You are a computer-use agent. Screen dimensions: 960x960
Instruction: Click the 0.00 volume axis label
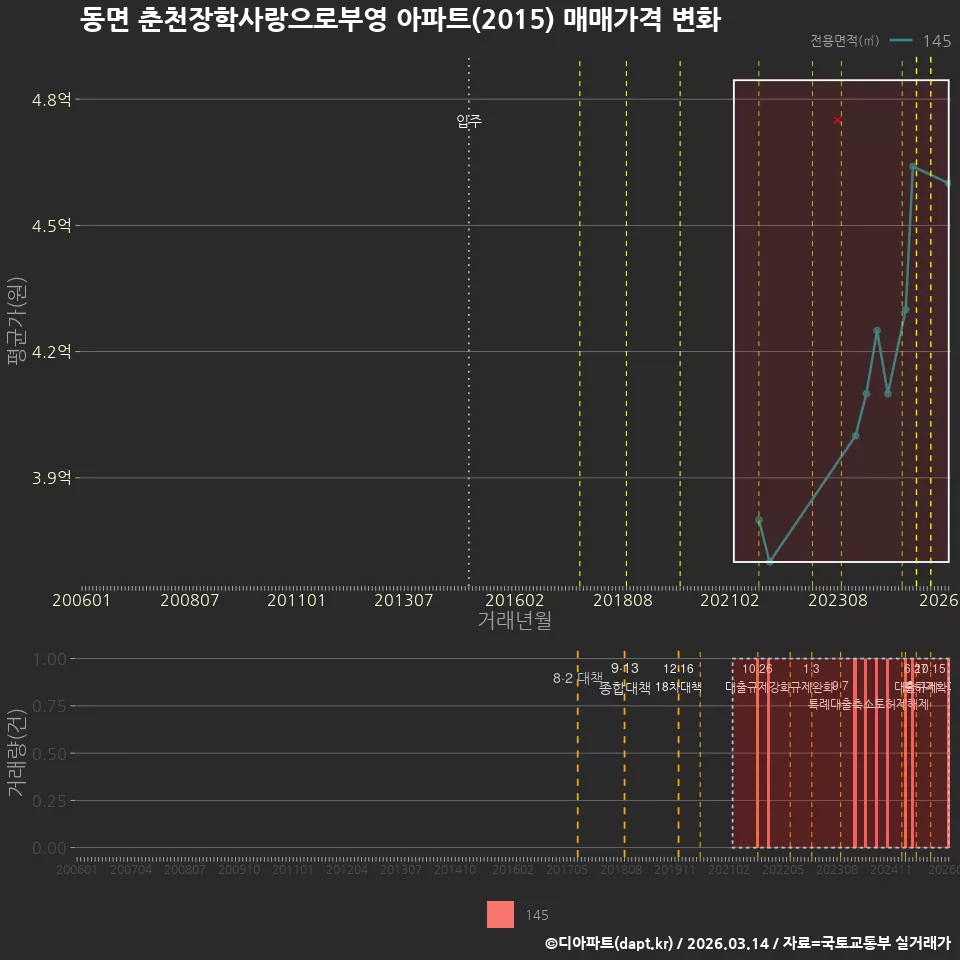[x=50, y=848]
